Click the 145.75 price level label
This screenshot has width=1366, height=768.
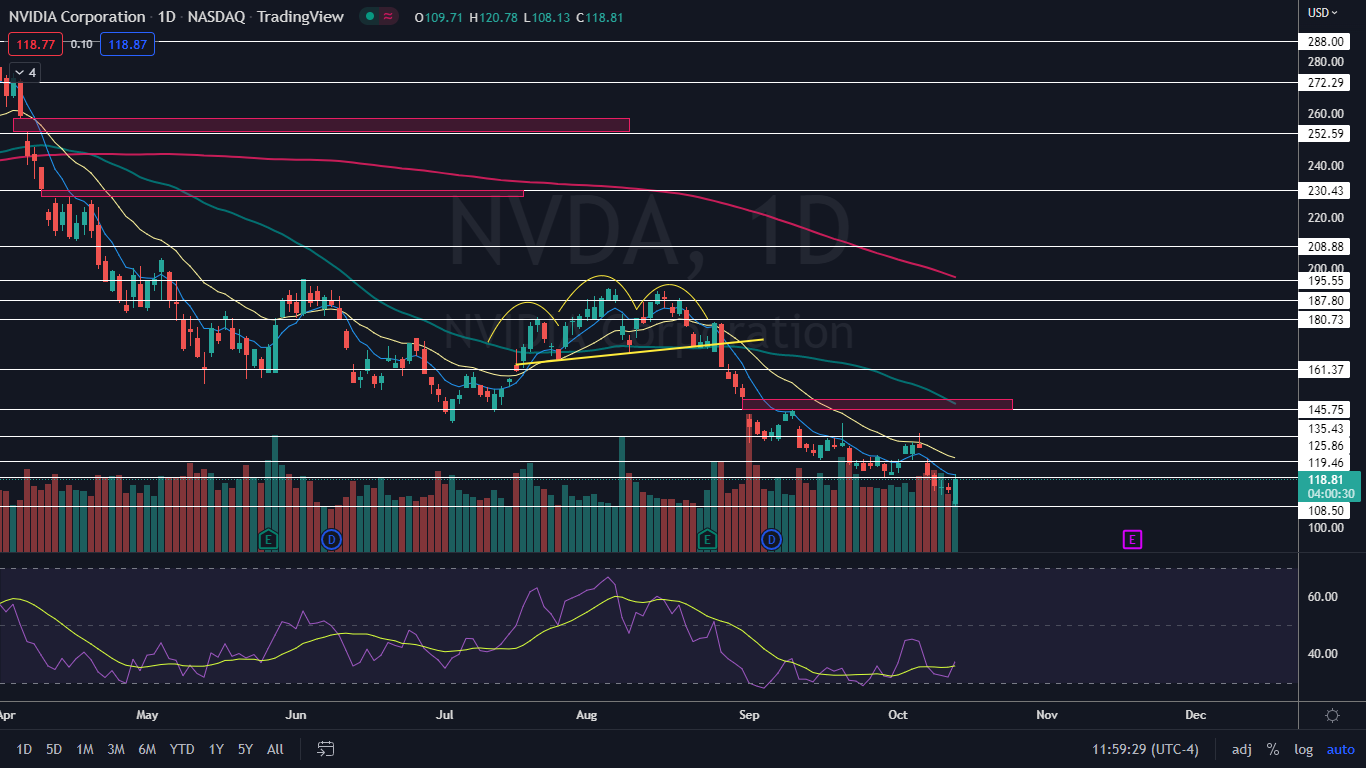click(1325, 410)
